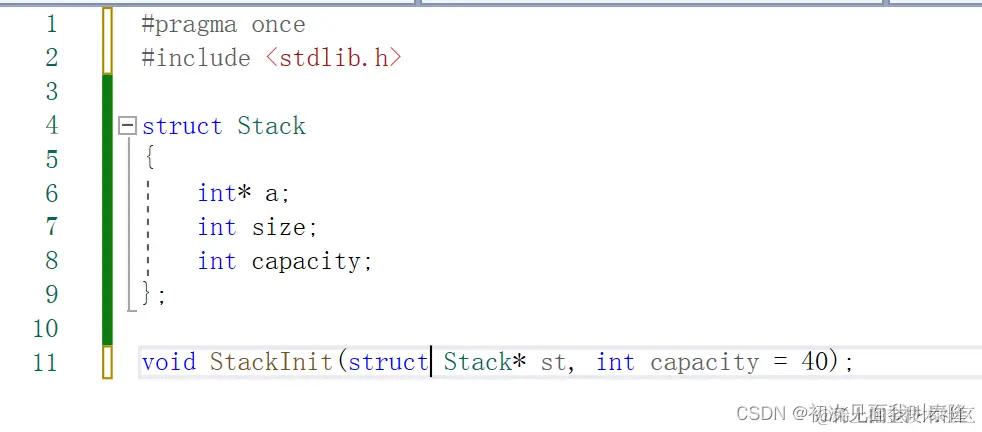
Task: Click the 'void' keyword on line 11
Action: pos(168,362)
